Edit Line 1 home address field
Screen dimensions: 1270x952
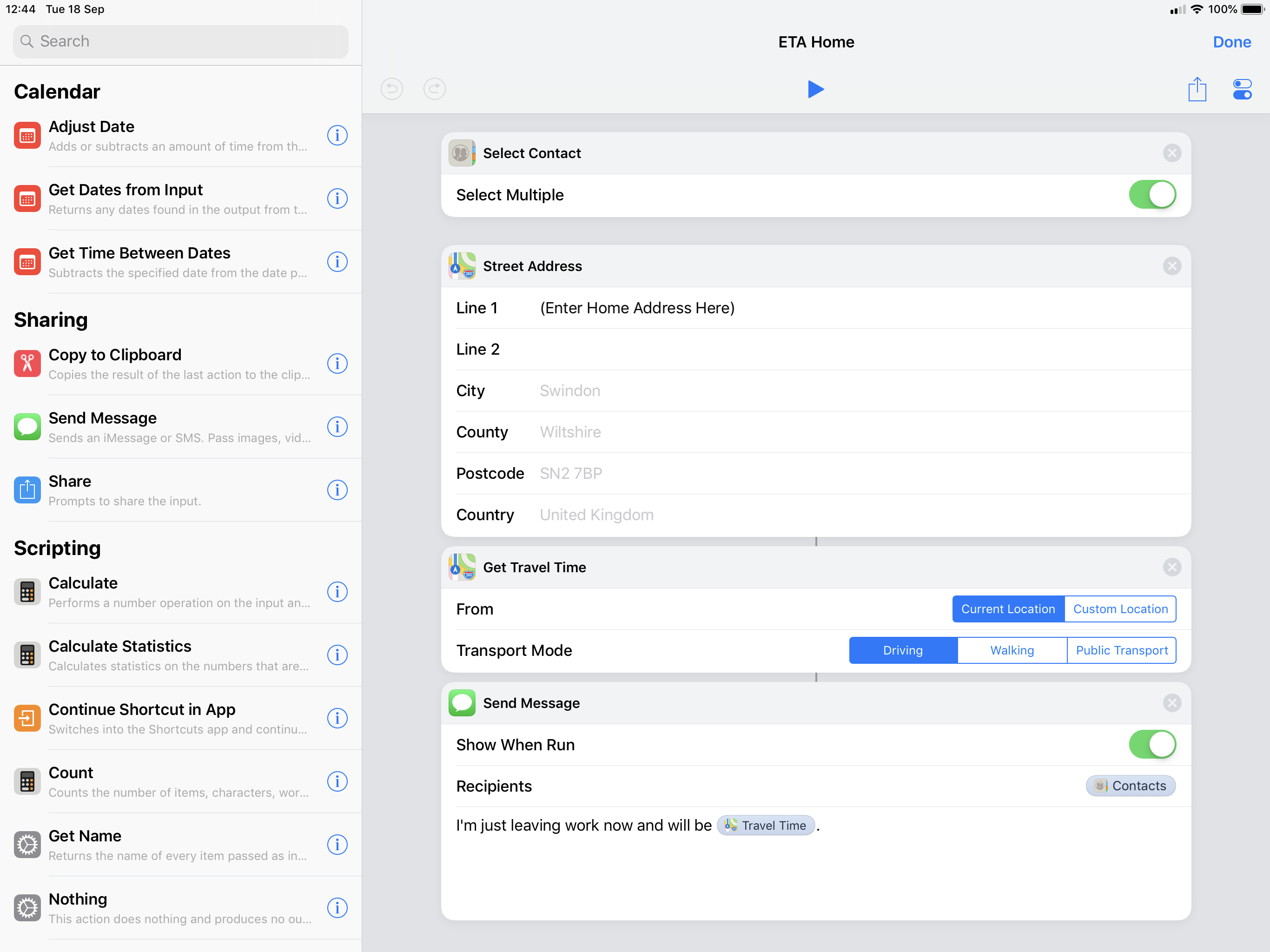point(816,308)
